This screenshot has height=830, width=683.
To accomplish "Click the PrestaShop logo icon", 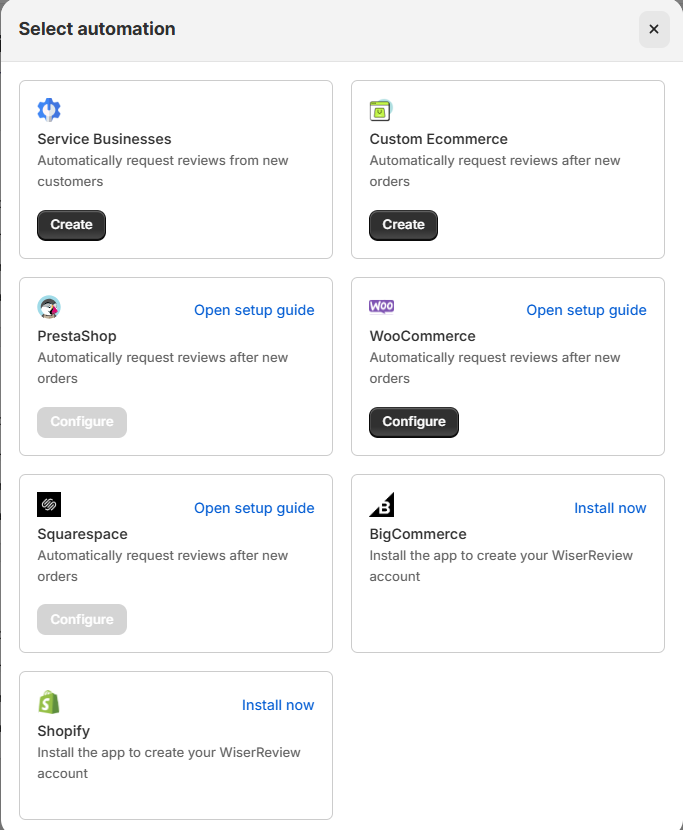I will coord(49,307).
